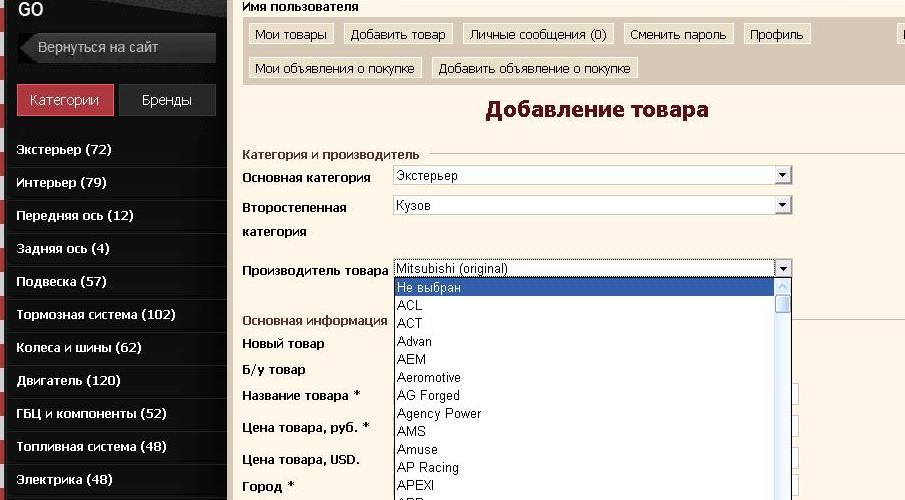Select 'ACL' from manufacturer list
This screenshot has height=500, width=905.
[584, 305]
